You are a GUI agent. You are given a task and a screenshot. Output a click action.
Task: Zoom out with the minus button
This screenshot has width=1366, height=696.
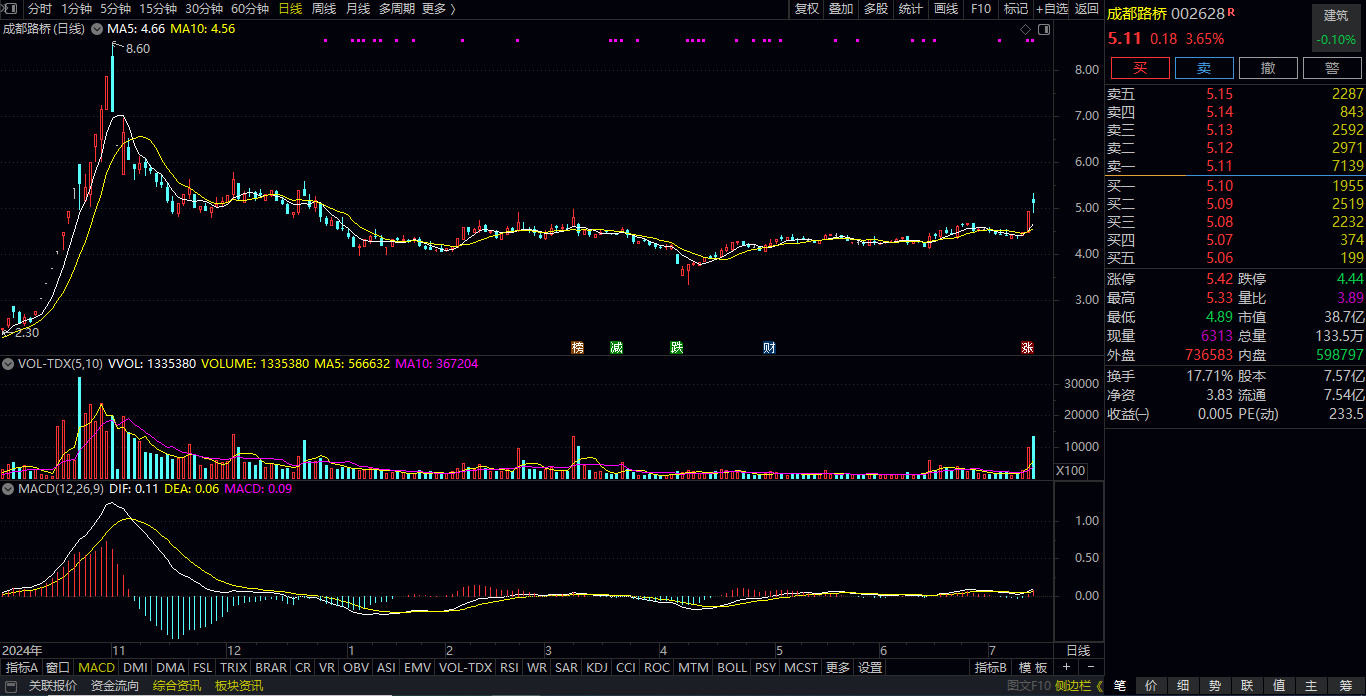1090,667
